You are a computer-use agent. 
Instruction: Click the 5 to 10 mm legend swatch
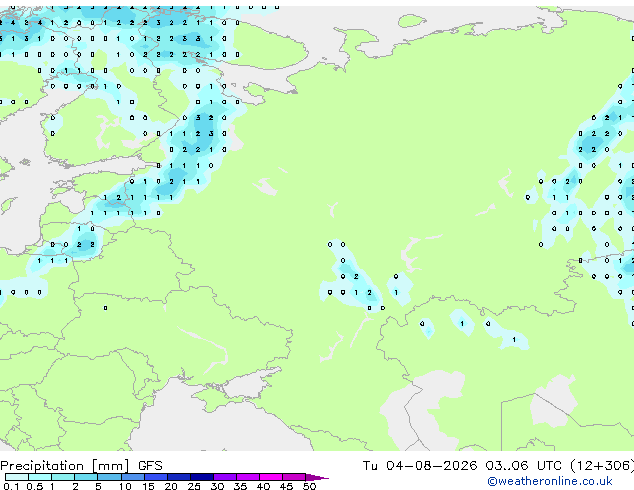[109, 477]
